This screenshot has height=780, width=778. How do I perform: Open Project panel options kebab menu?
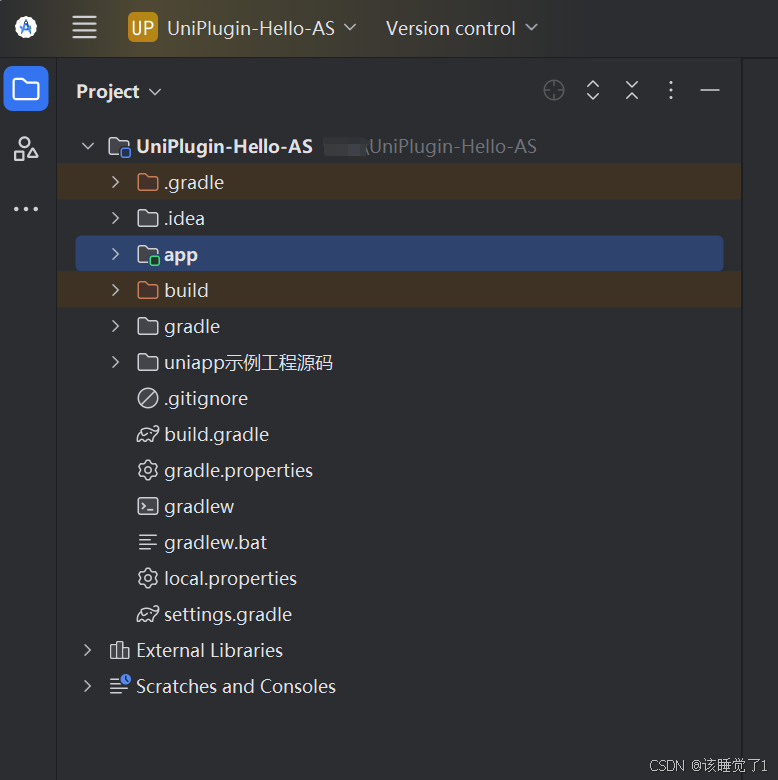tap(671, 90)
